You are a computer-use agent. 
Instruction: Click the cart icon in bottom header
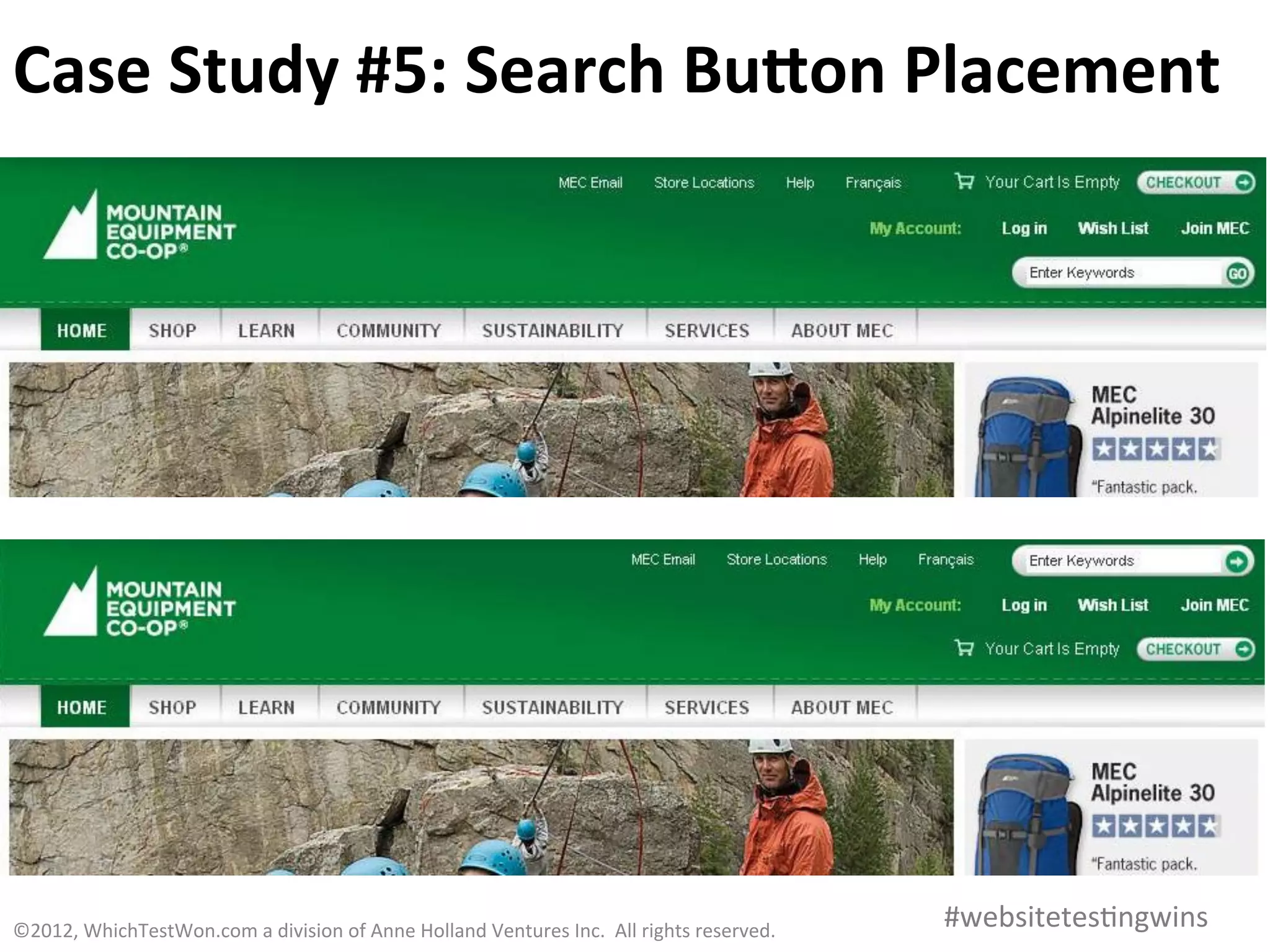[x=964, y=648]
